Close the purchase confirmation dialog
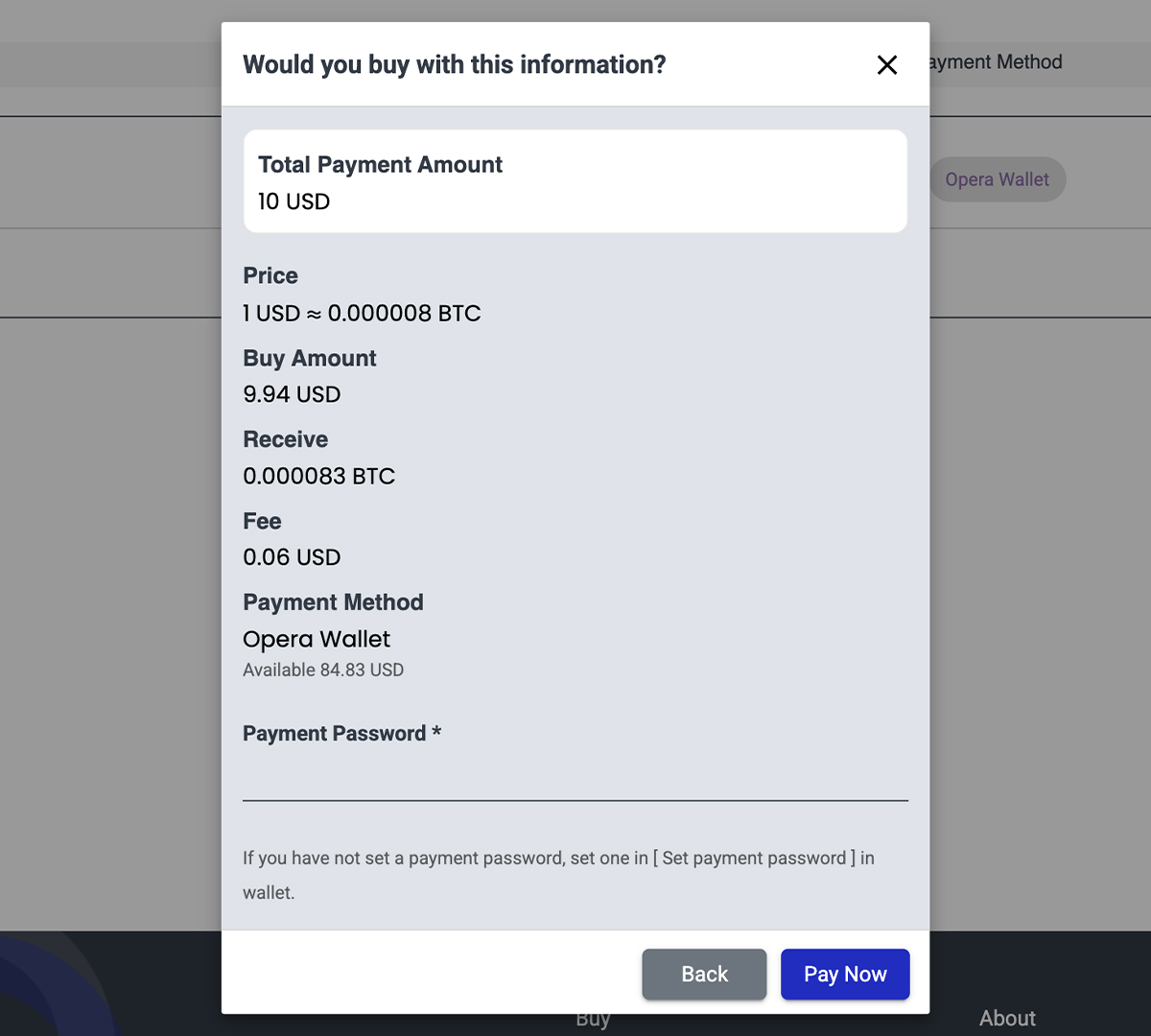Screen dimensions: 1151x1036 point(887,64)
